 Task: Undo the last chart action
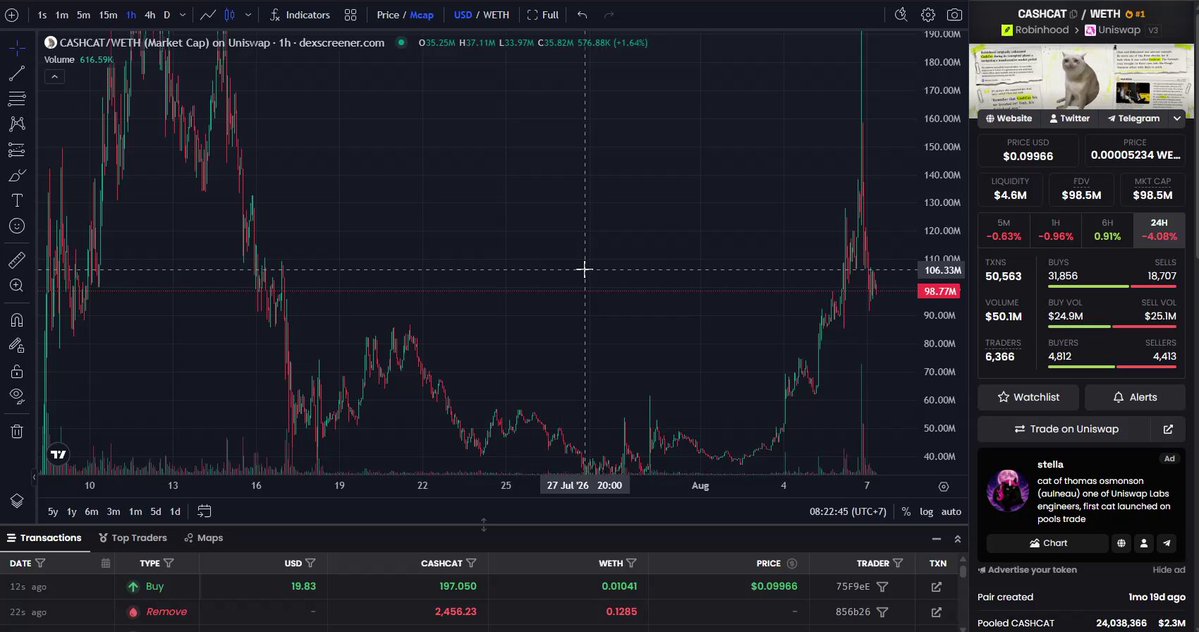tap(582, 15)
